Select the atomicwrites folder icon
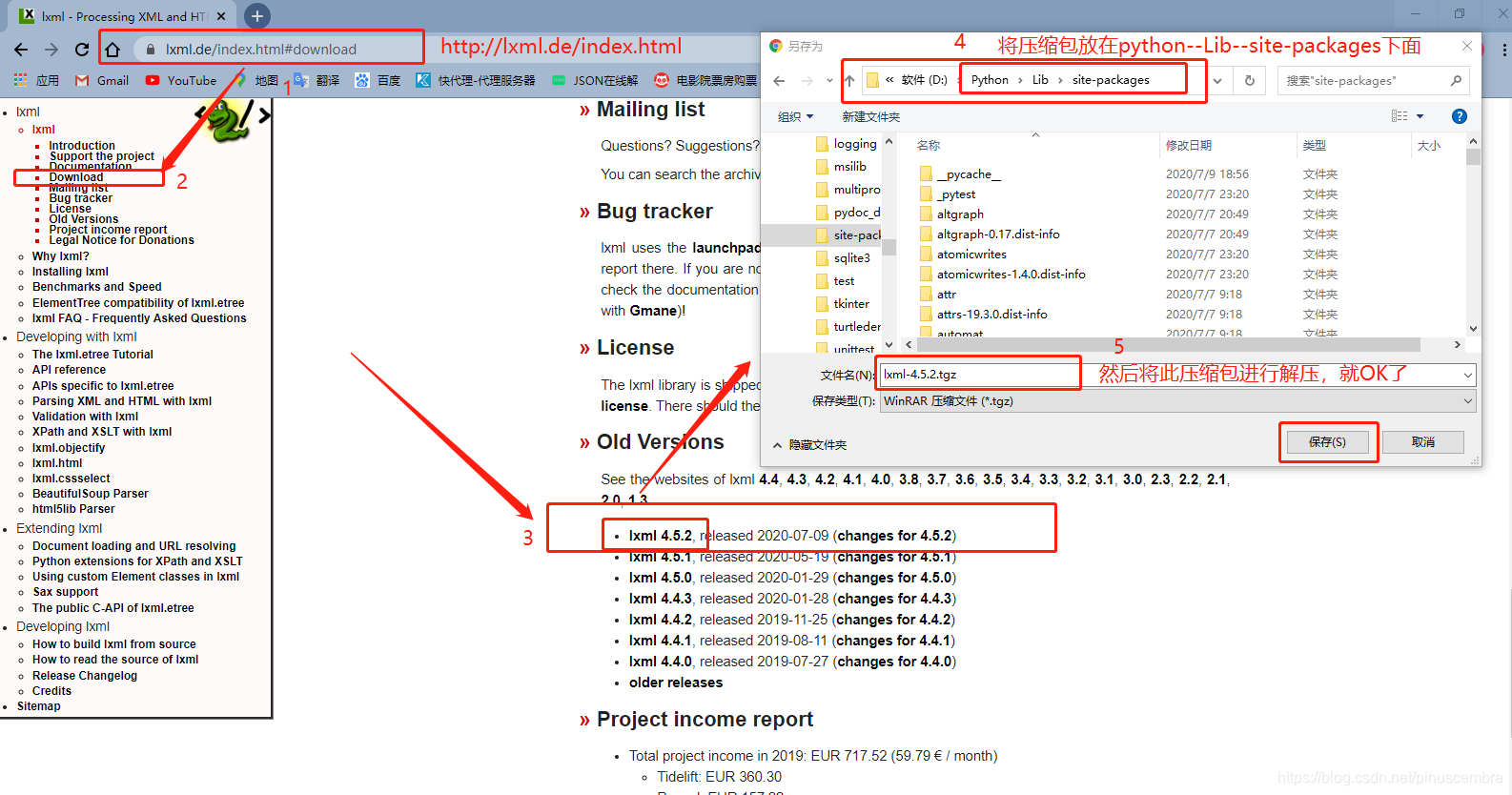This screenshot has width=1512, height=795. [x=926, y=255]
